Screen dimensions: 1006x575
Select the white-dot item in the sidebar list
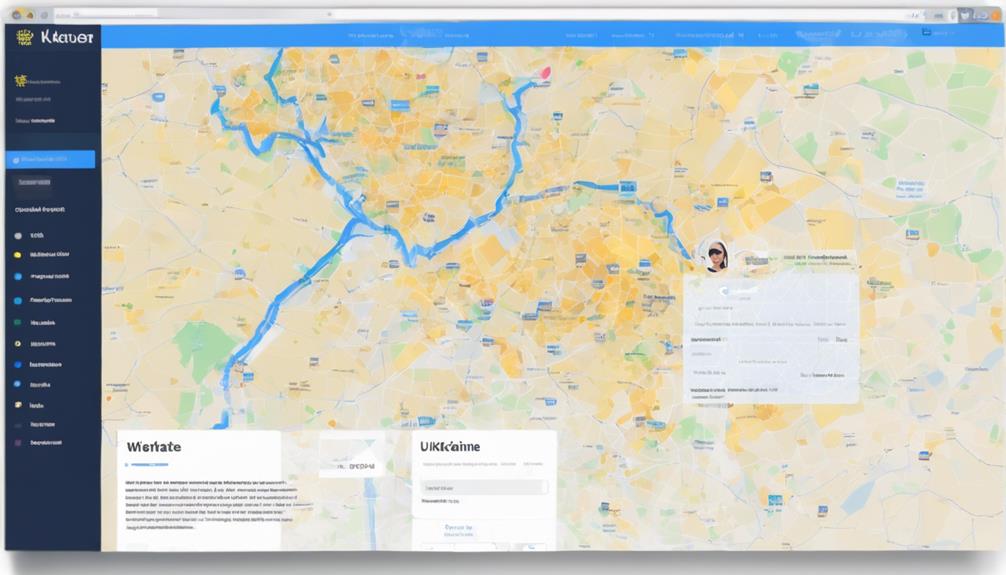[x=19, y=236]
